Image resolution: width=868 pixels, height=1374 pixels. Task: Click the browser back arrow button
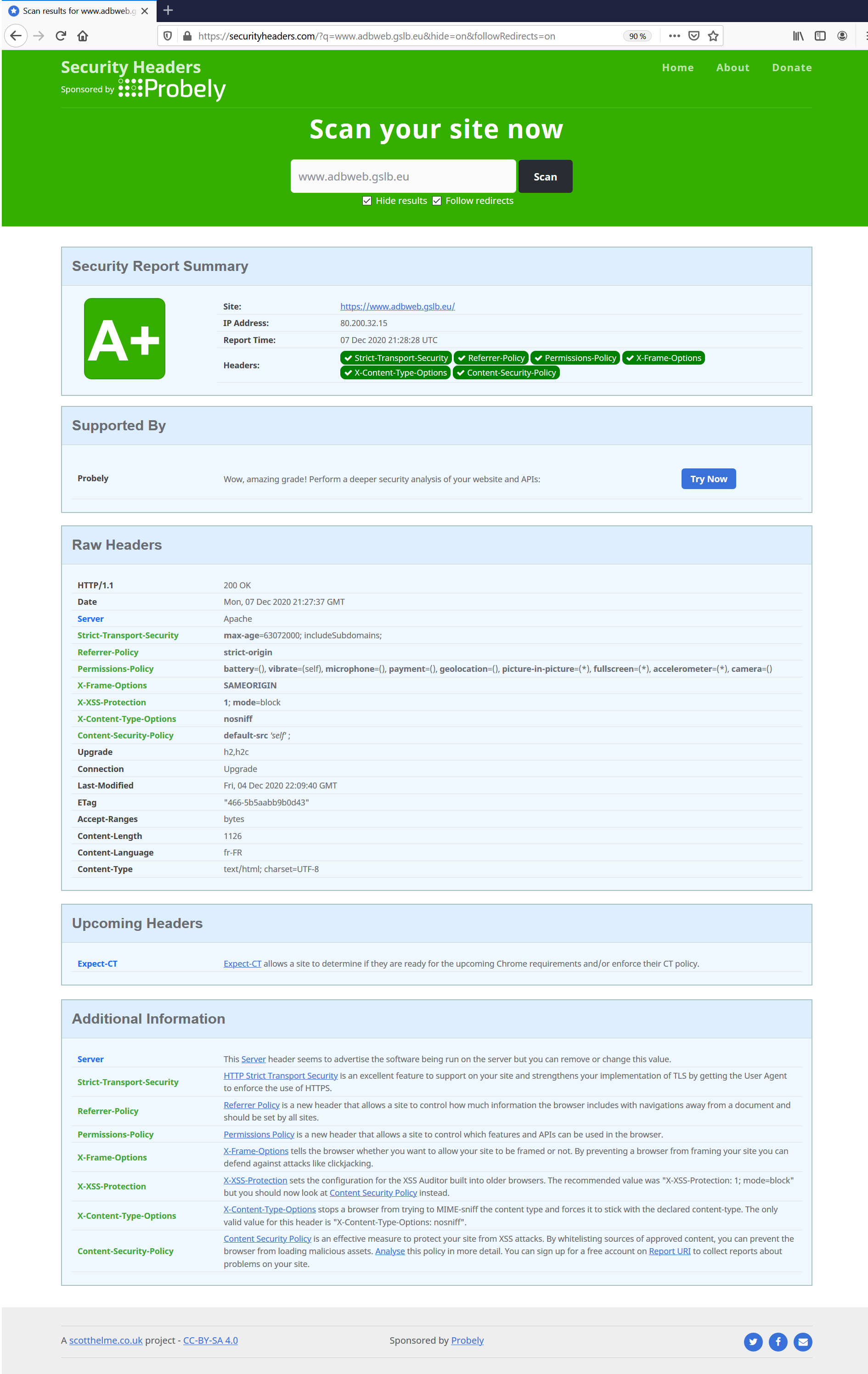point(16,36)
